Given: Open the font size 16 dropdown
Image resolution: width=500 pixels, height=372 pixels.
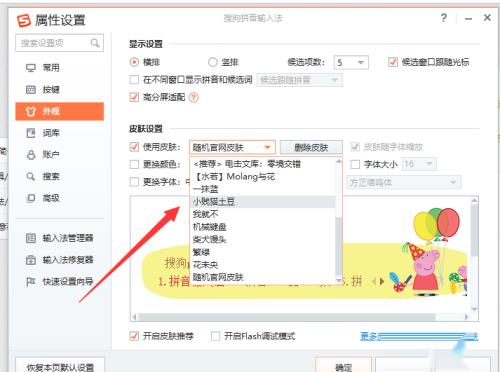Looking at the screenshot, I should (x=419, y=164).
